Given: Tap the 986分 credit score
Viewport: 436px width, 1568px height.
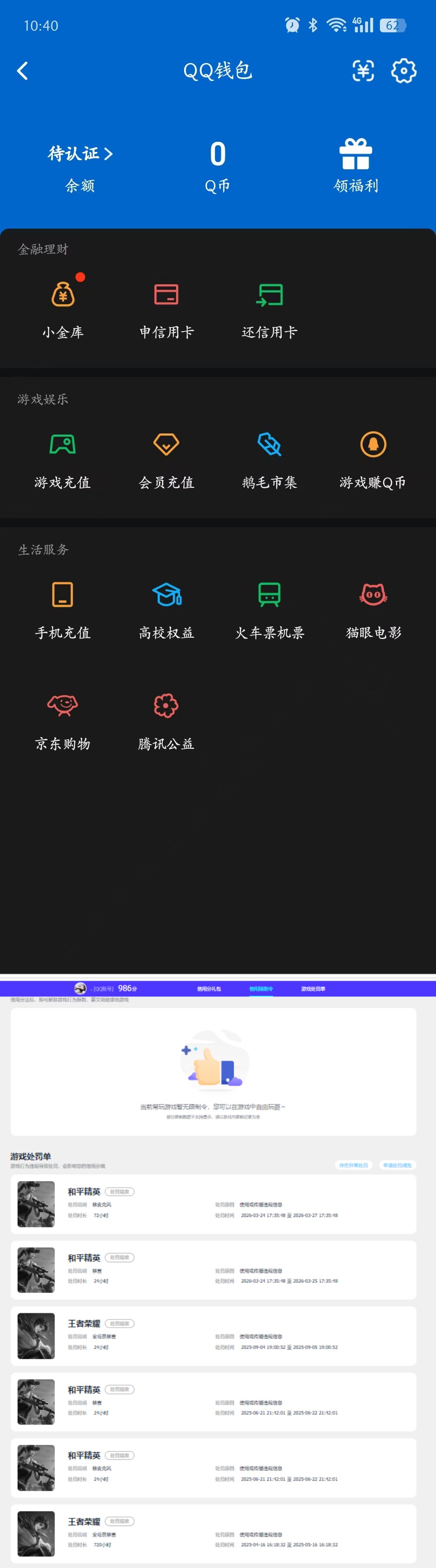Looking at the screenshot, I should (x=128, y=988).
